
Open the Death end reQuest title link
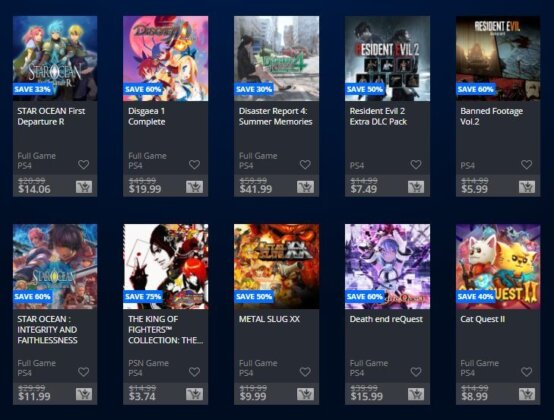coord(386,319)
